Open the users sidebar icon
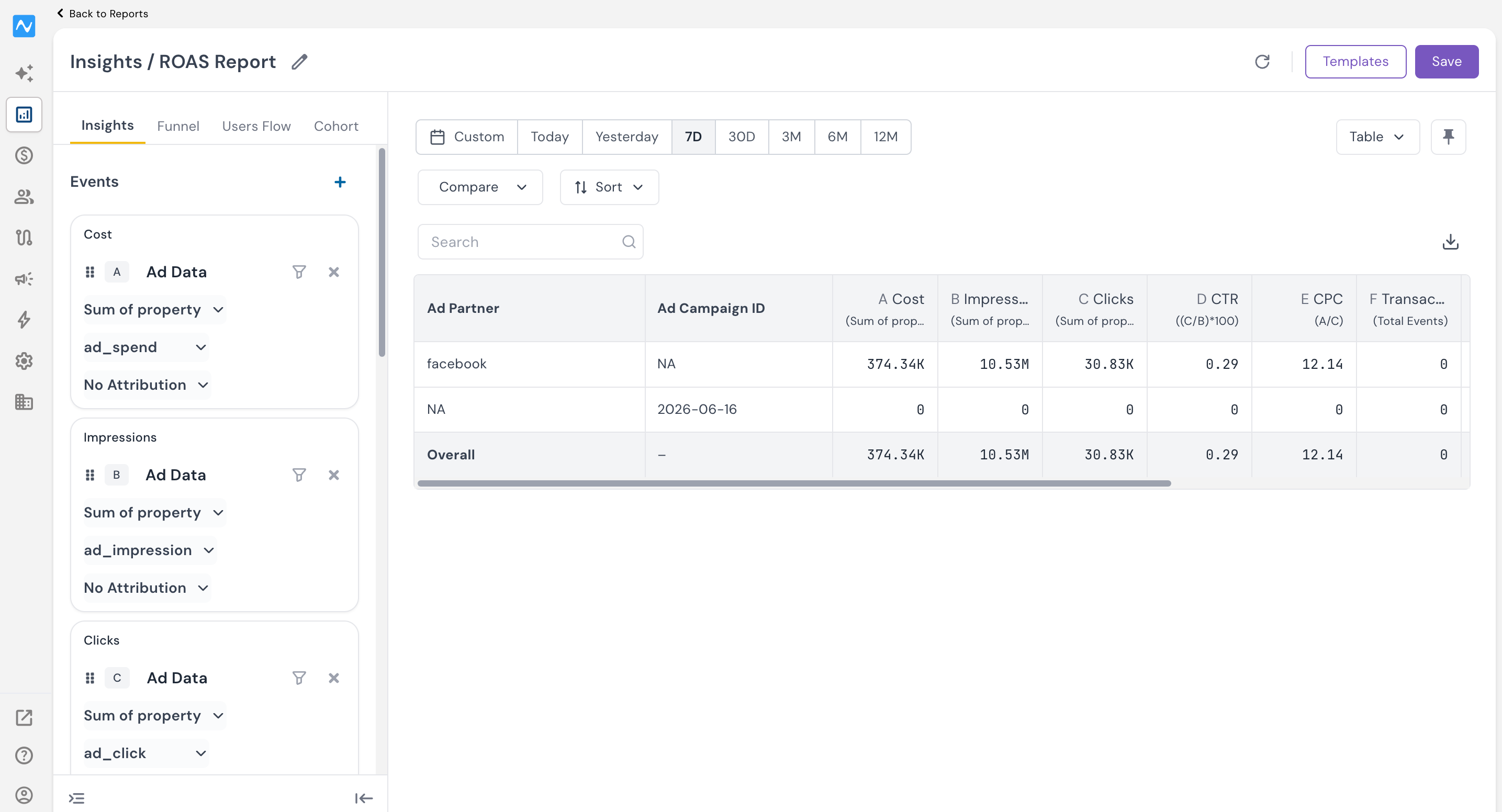Viewport: 1502px width, 812px height. pyautogui.click(x=24, y=196)
